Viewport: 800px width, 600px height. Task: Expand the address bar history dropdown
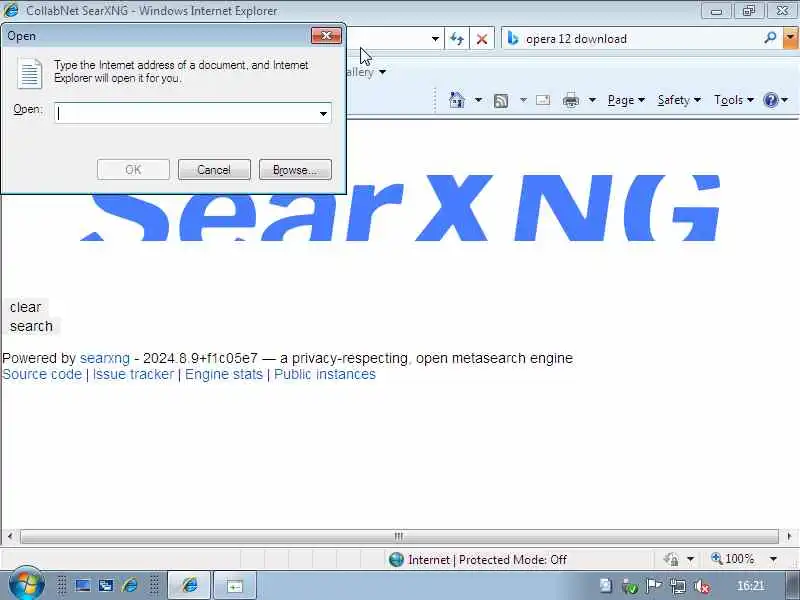point(435,39)
